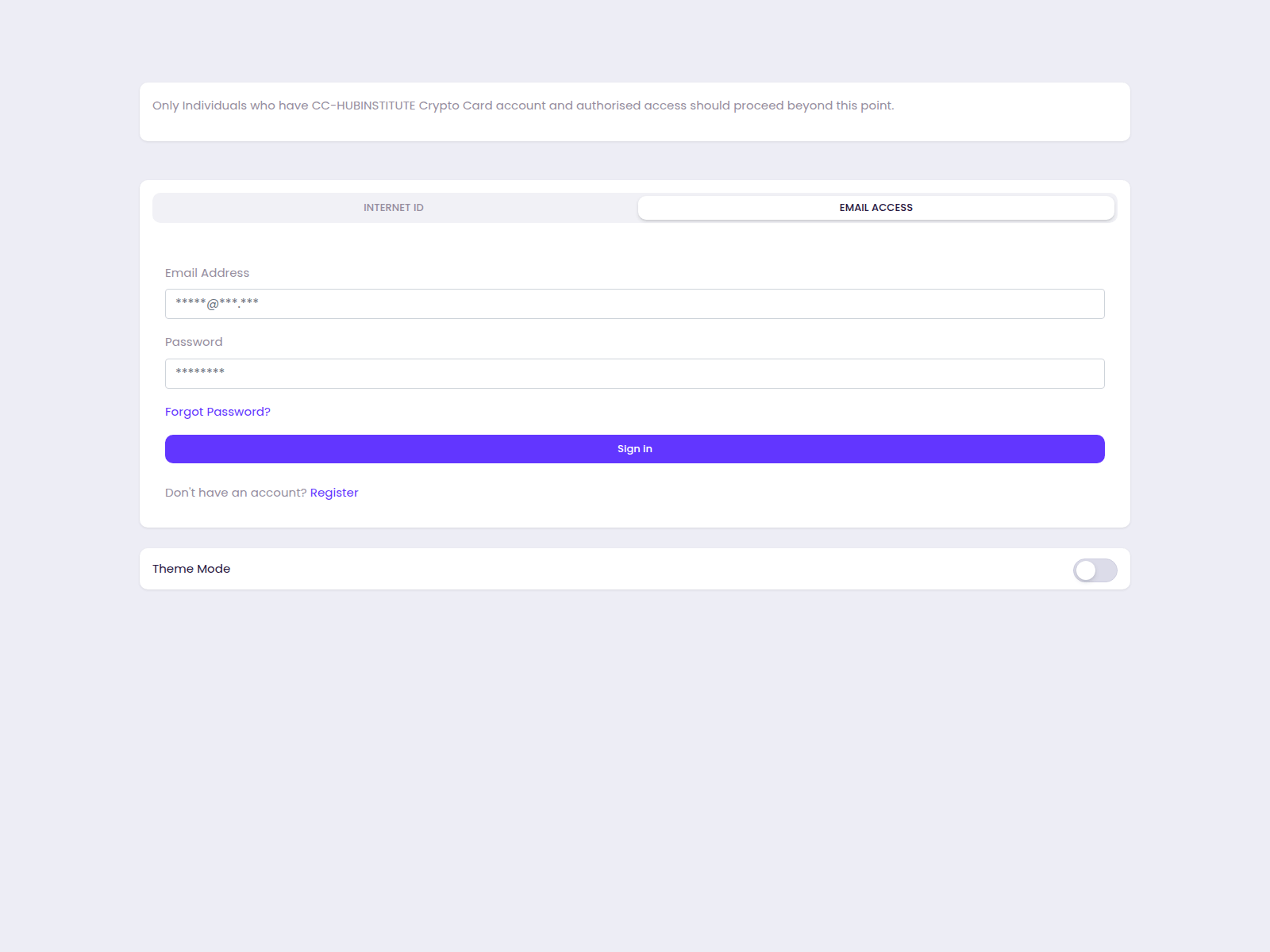Click the masked email placeholder text

217,303
